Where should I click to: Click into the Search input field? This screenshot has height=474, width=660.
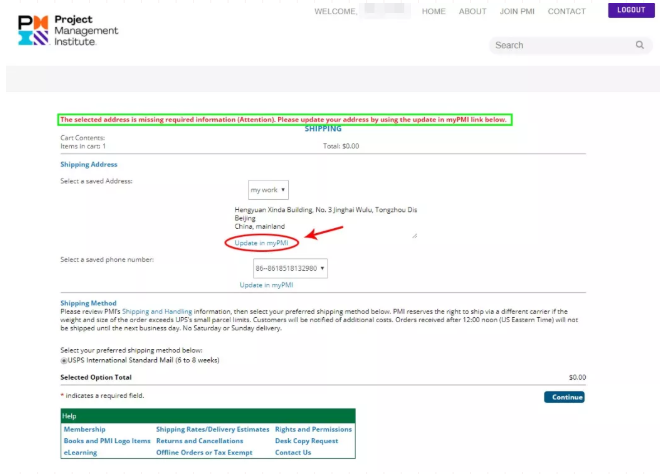(x=560, y=45)
